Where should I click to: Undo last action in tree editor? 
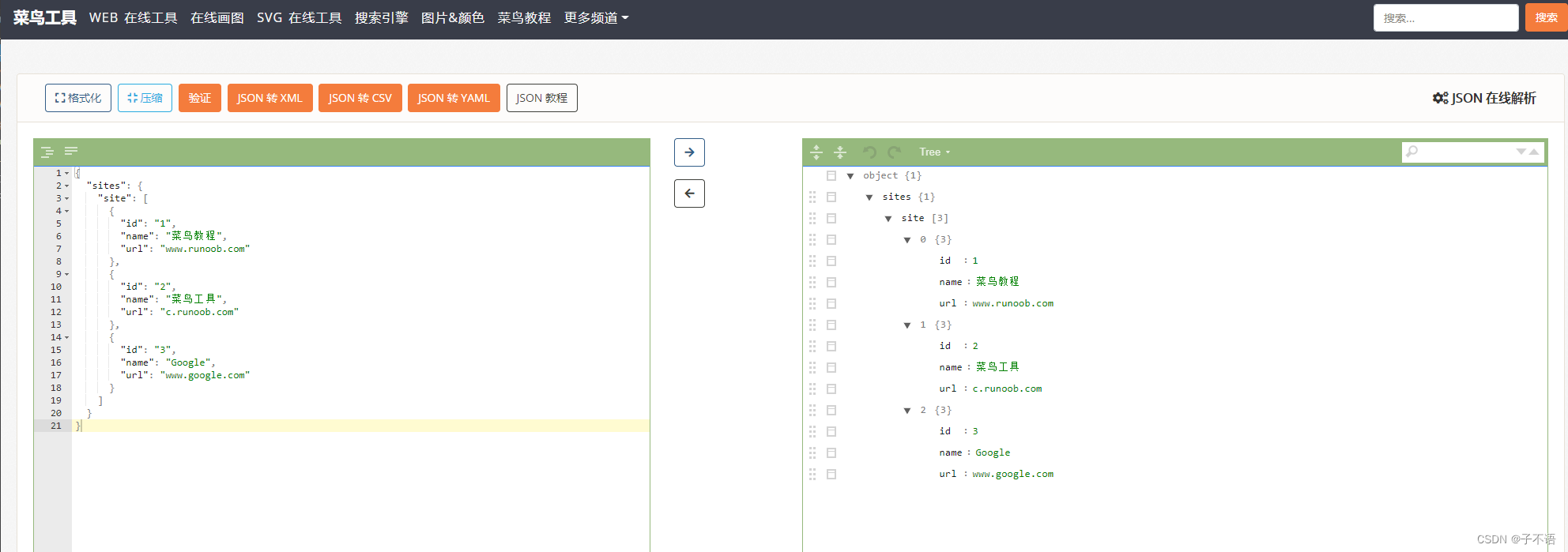(x=869, y=152)
